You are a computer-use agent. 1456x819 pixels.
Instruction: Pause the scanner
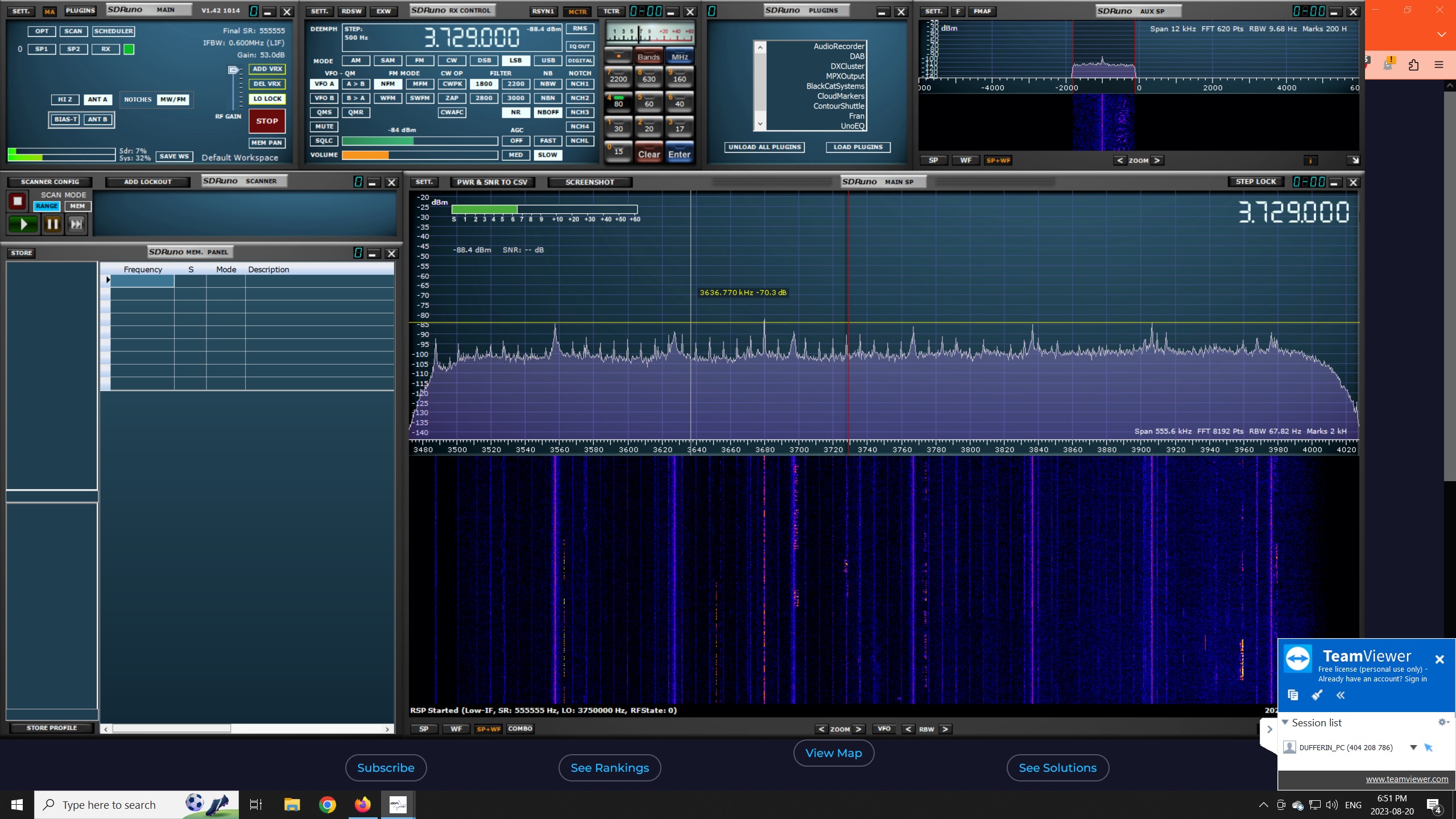[52, 224]
